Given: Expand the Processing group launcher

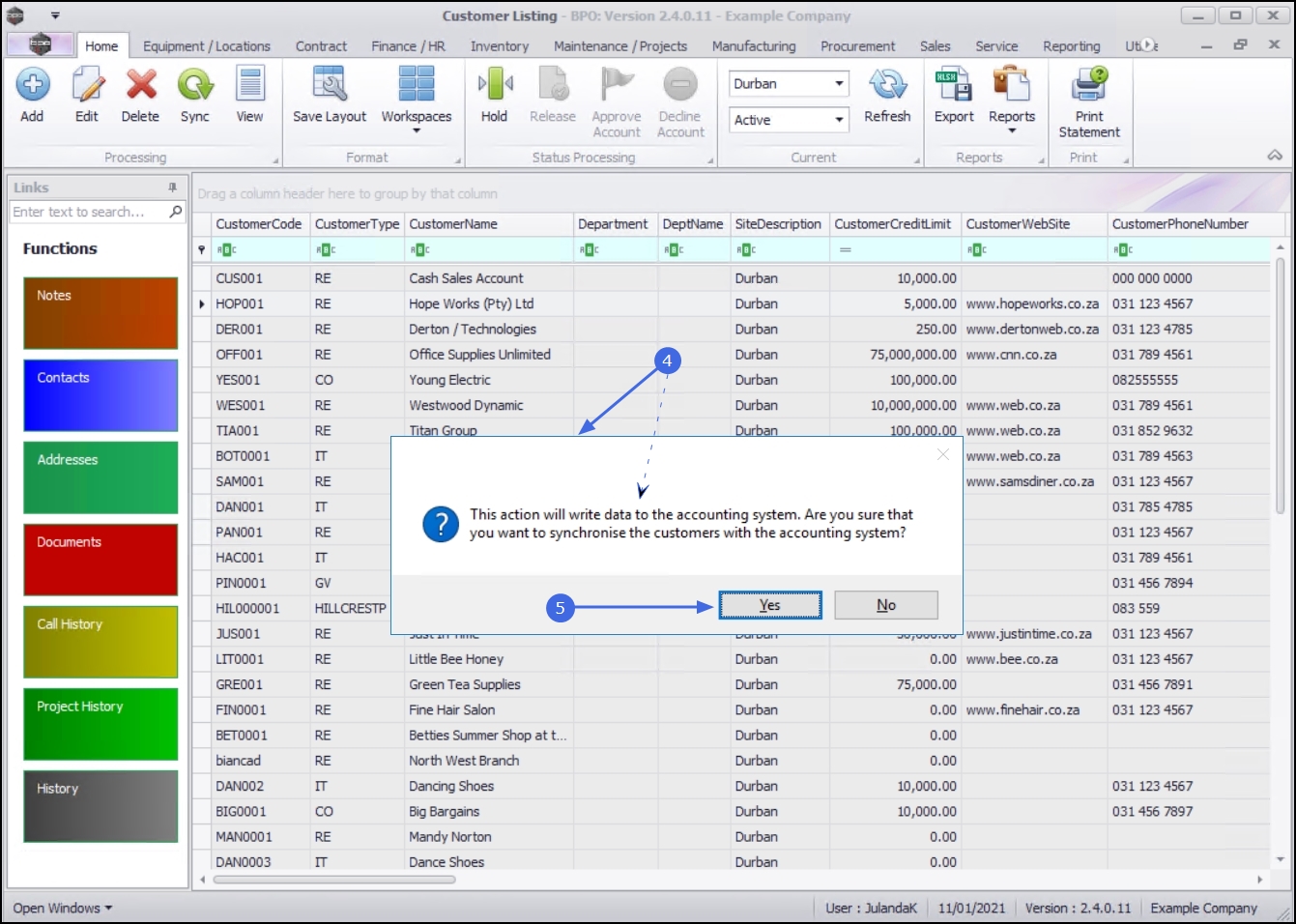Looking at the screenshot, I should point(275,160).
